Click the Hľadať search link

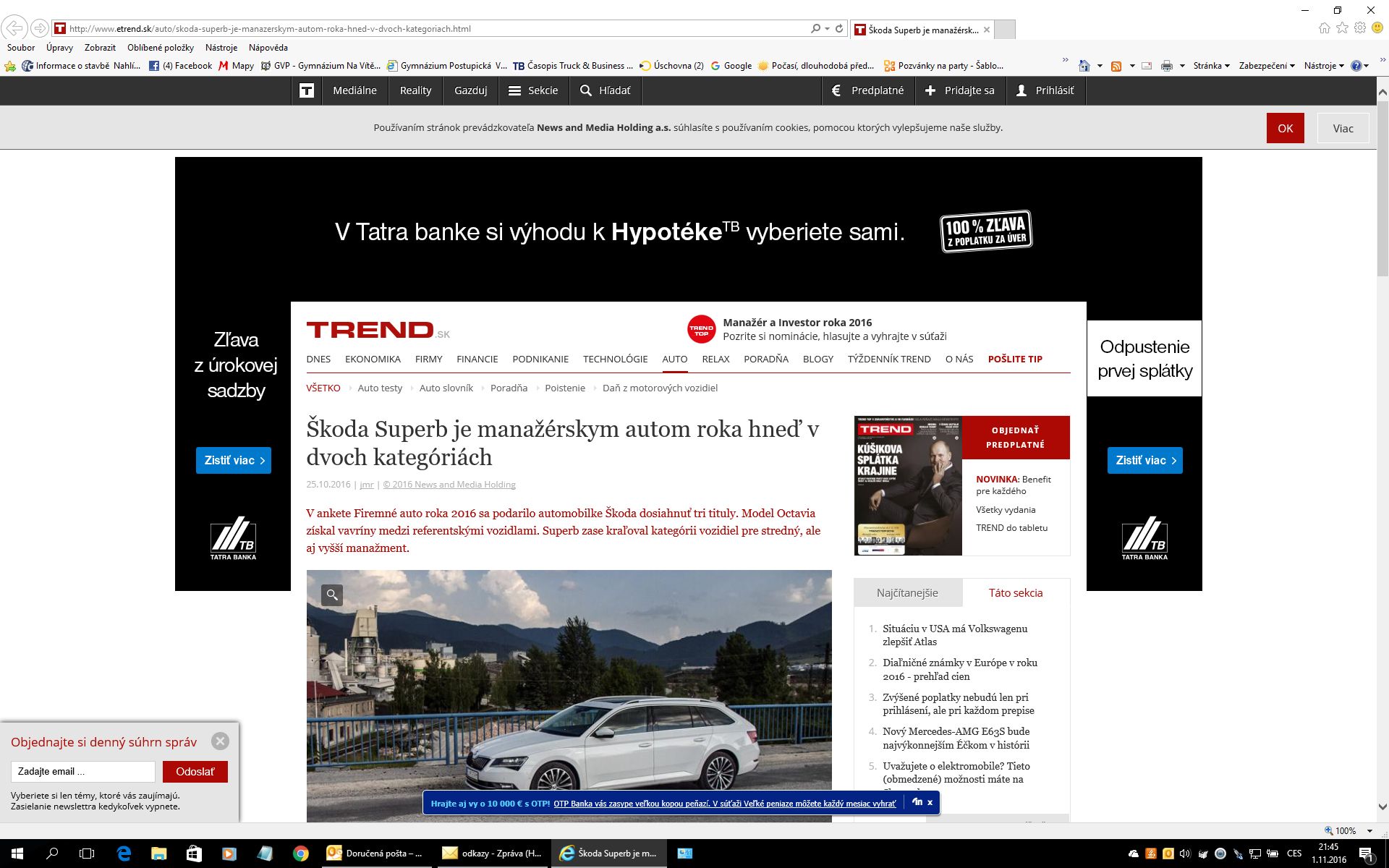point(606,90)
